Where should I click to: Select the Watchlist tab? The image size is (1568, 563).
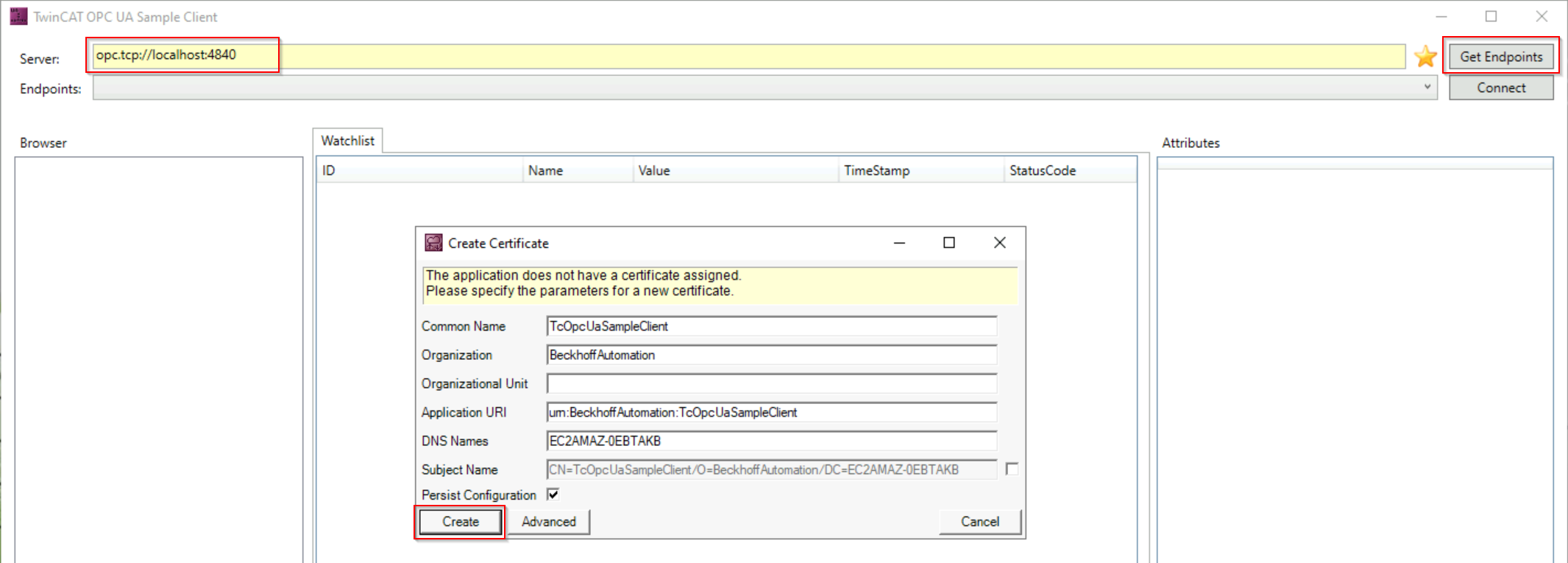click(x=347, y=141)
